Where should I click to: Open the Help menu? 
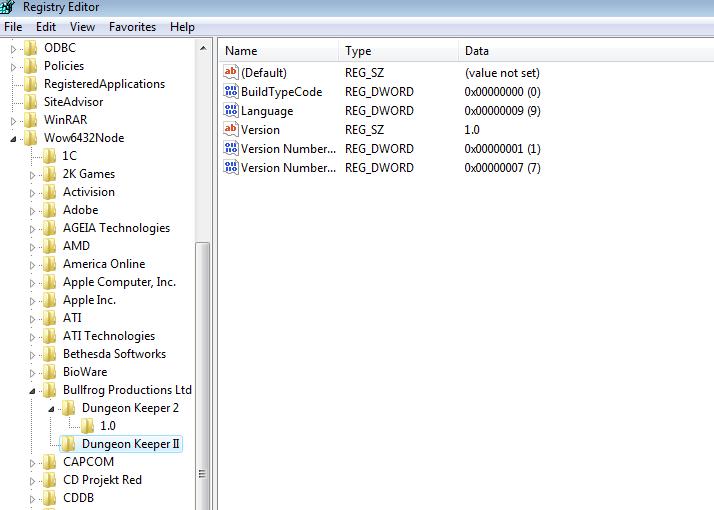pyautogui.click(x=182, y=27)
